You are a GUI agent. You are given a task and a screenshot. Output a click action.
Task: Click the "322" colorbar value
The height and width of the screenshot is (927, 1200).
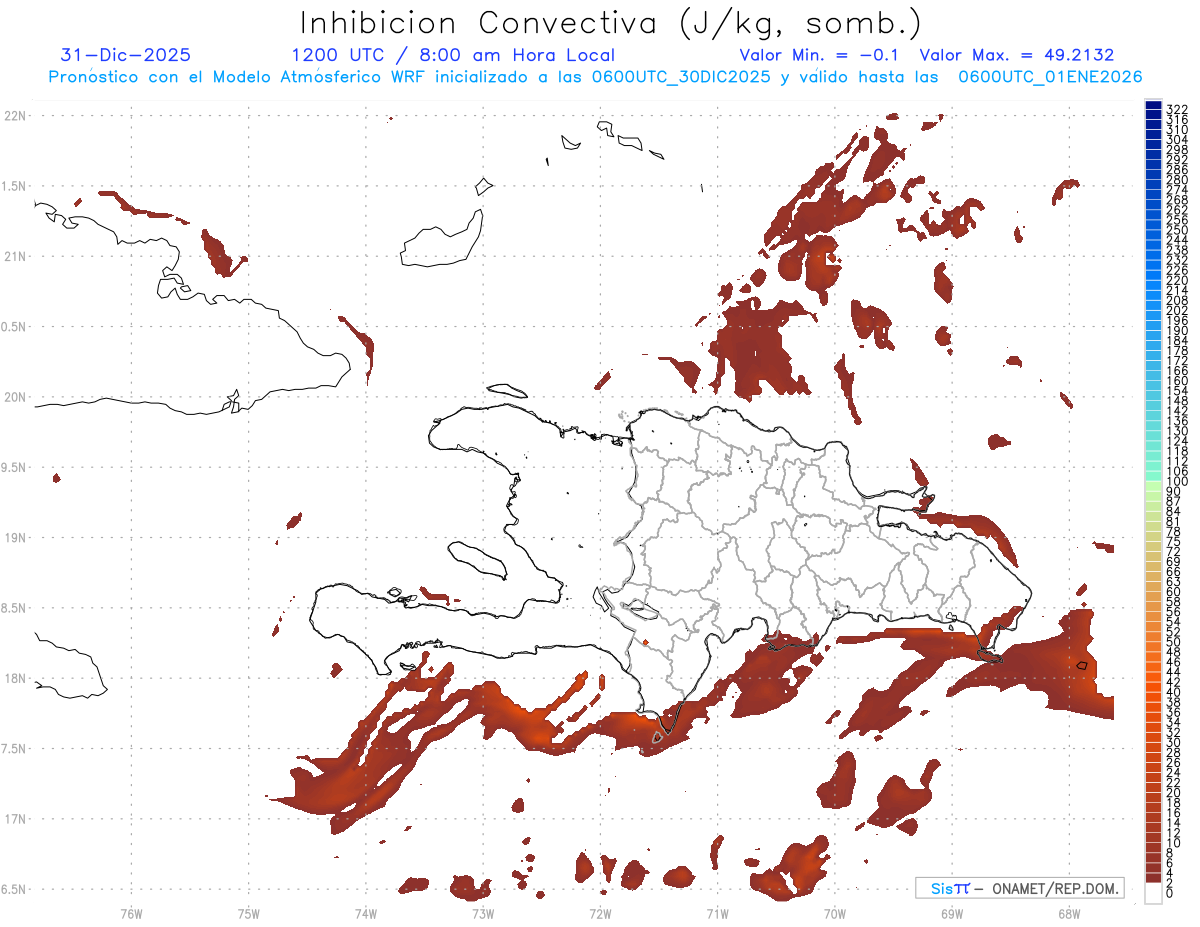(1176, 108)
